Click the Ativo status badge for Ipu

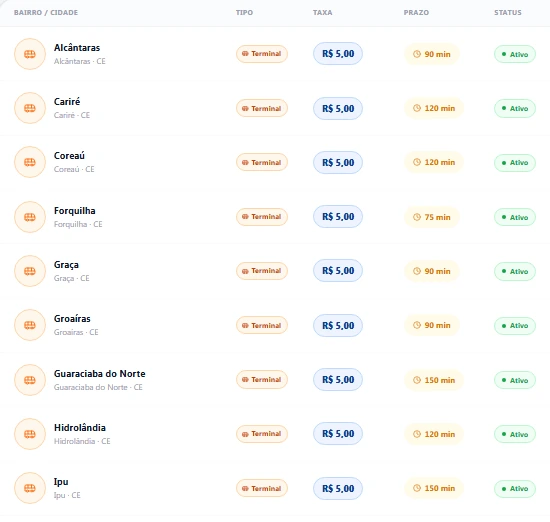[x=515, y=488]
